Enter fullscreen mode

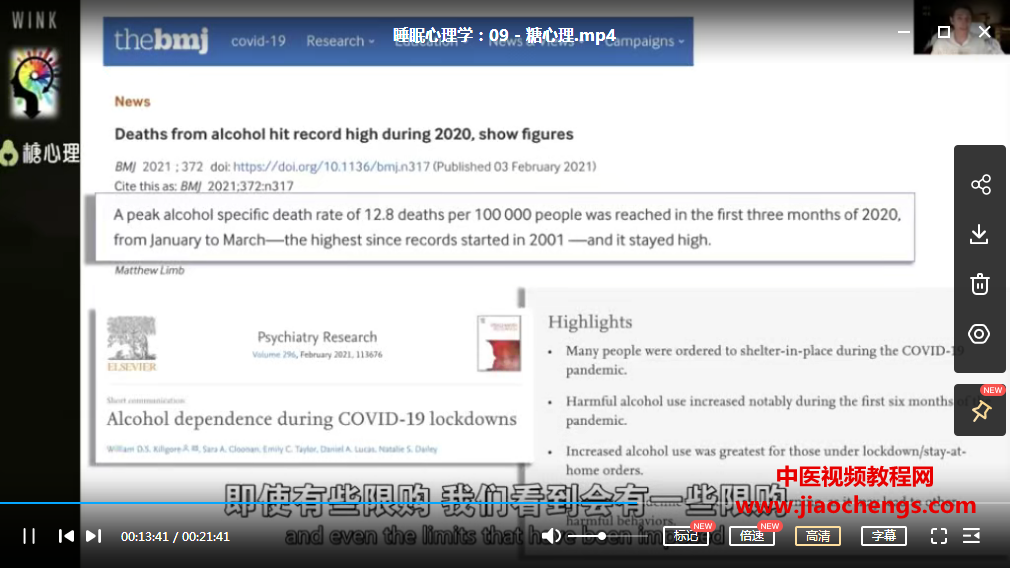[939, 536]
